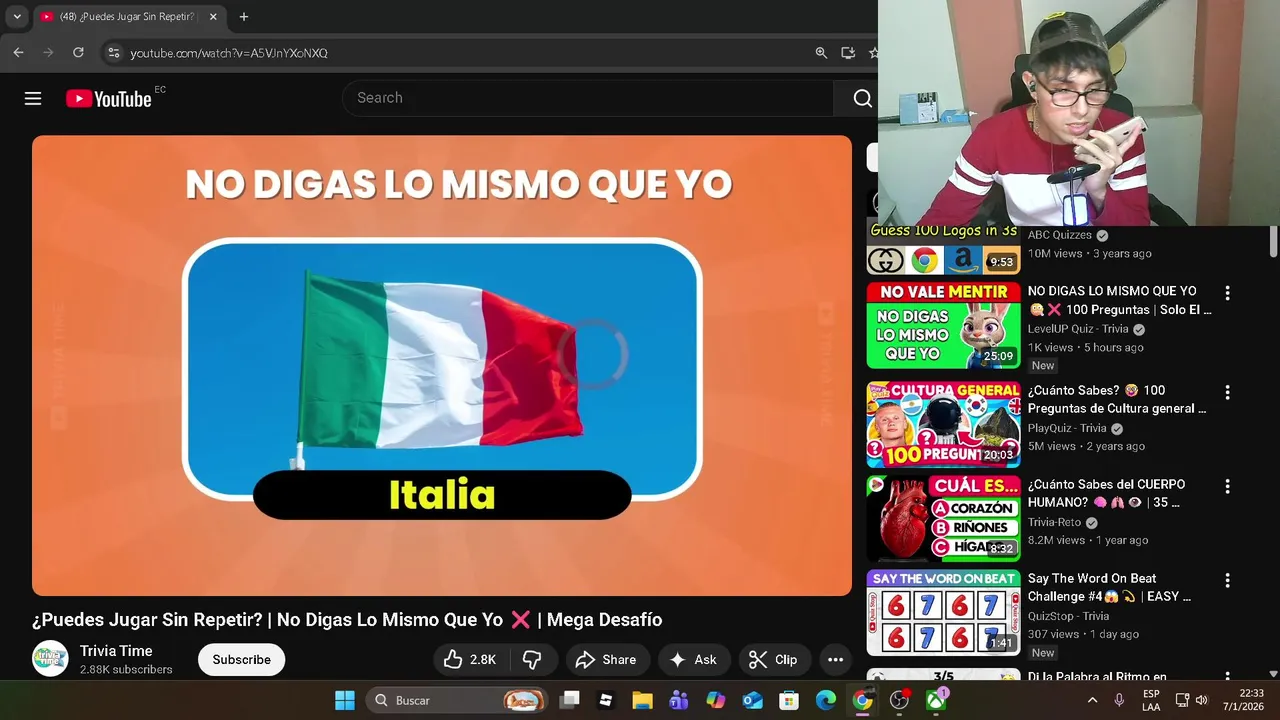
Task: Open options for NO DIGAS LO MISMO video
Action: tap(1227, 293)
